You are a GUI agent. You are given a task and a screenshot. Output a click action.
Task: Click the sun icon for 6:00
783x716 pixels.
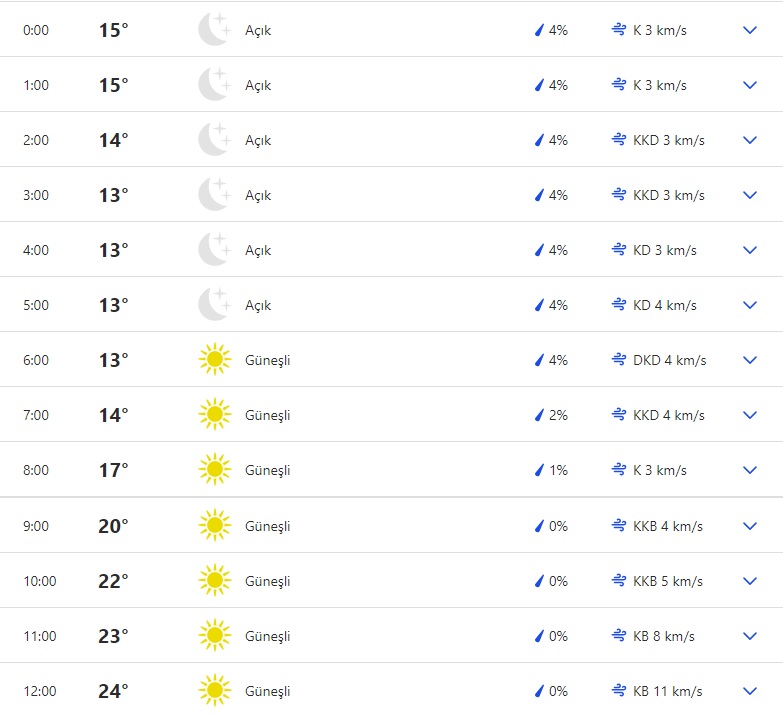tap(214, 360)
